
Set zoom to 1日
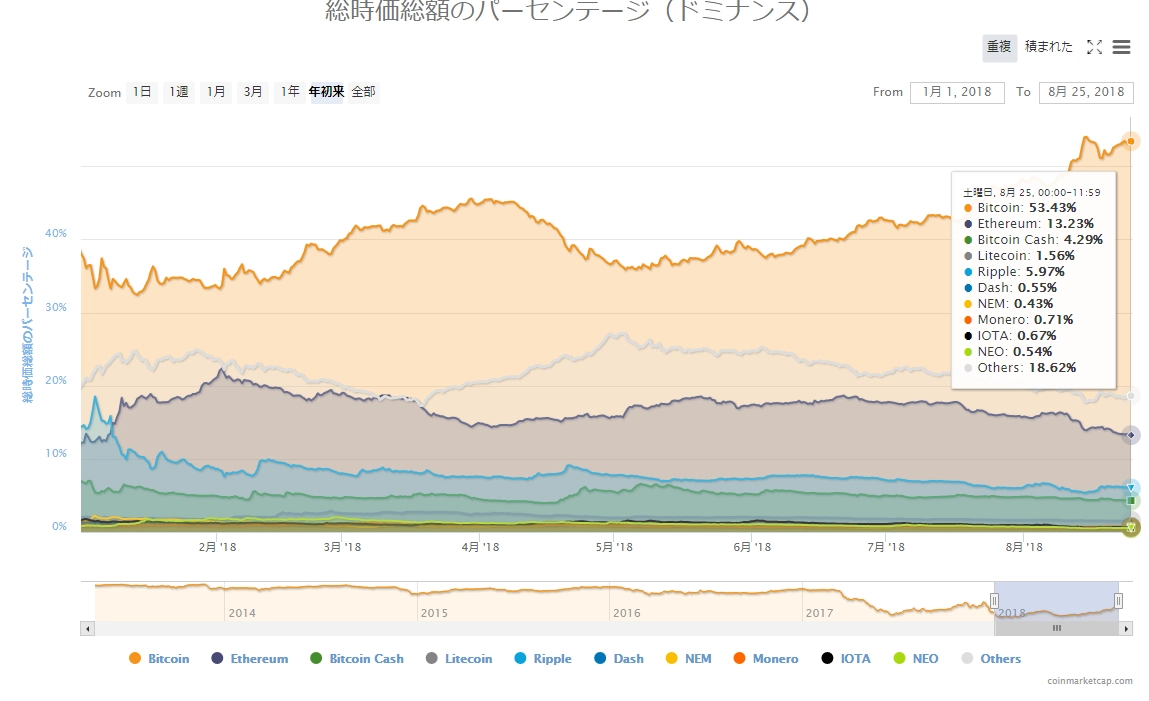142,92
